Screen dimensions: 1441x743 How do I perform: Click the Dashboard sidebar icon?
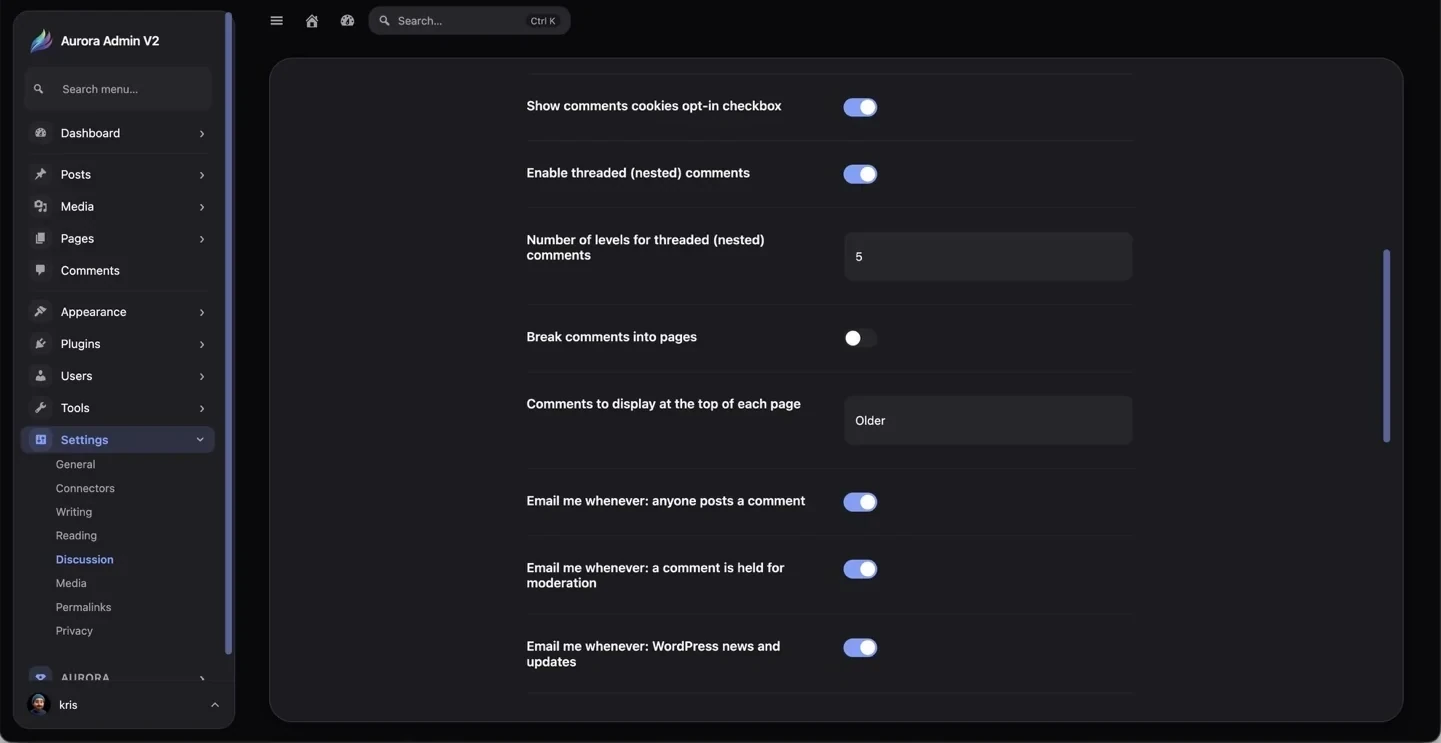pos(41,133)
